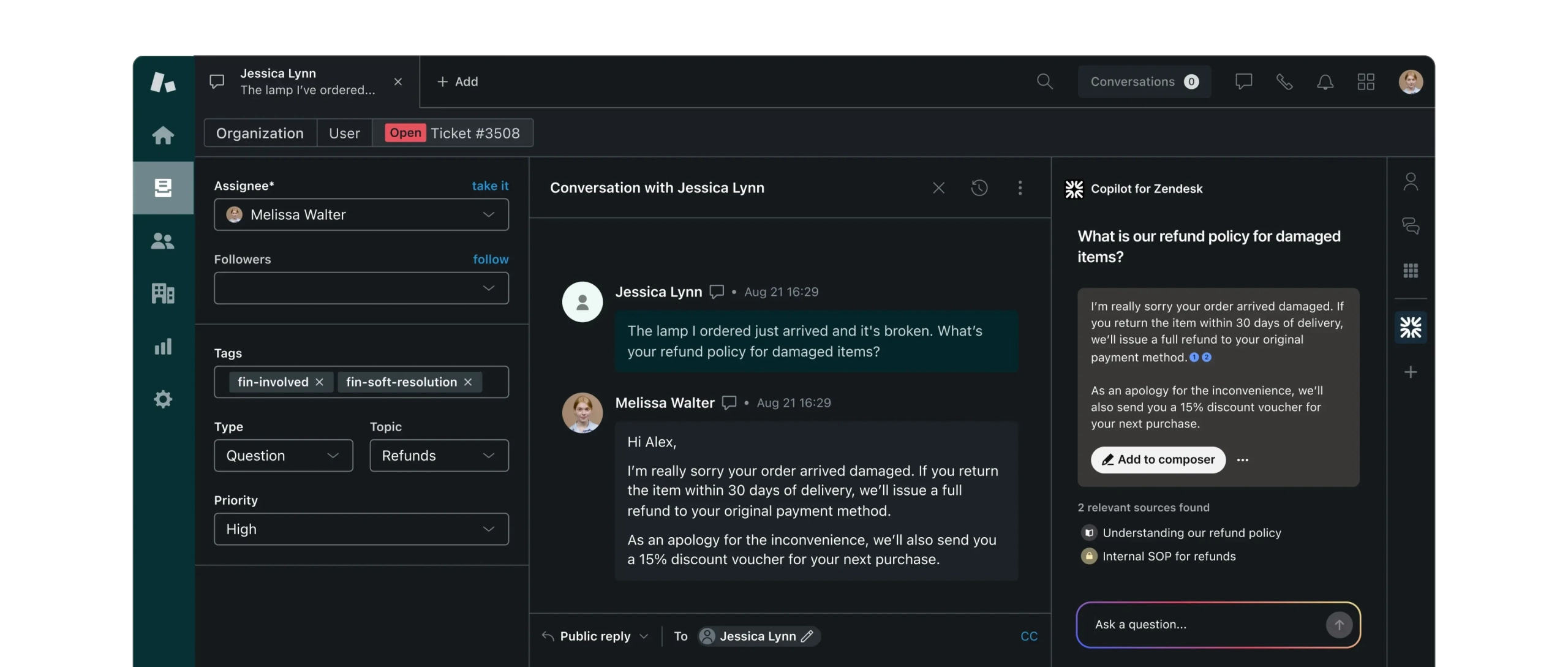
Task: View conversation history via the clock icon
Action: pos(979,188)
